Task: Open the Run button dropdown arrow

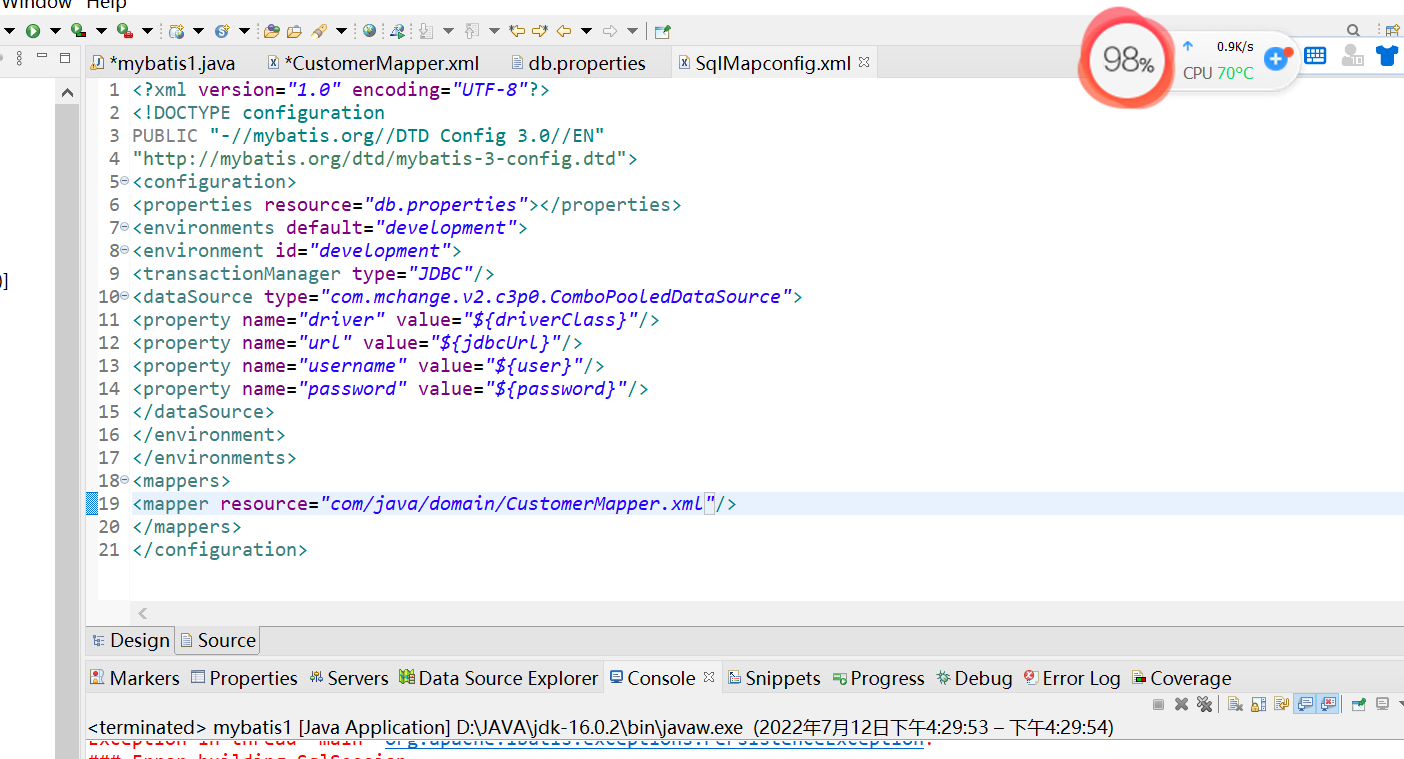Action: pos(55,31)
